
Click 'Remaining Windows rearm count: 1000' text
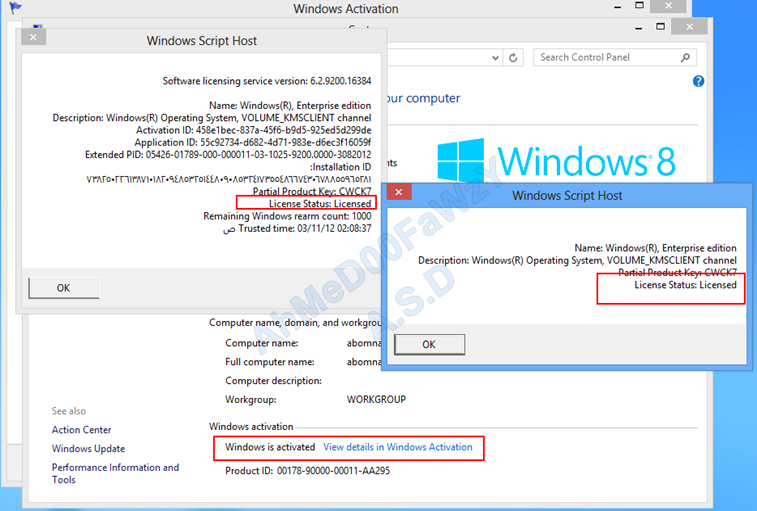(287, 216)
